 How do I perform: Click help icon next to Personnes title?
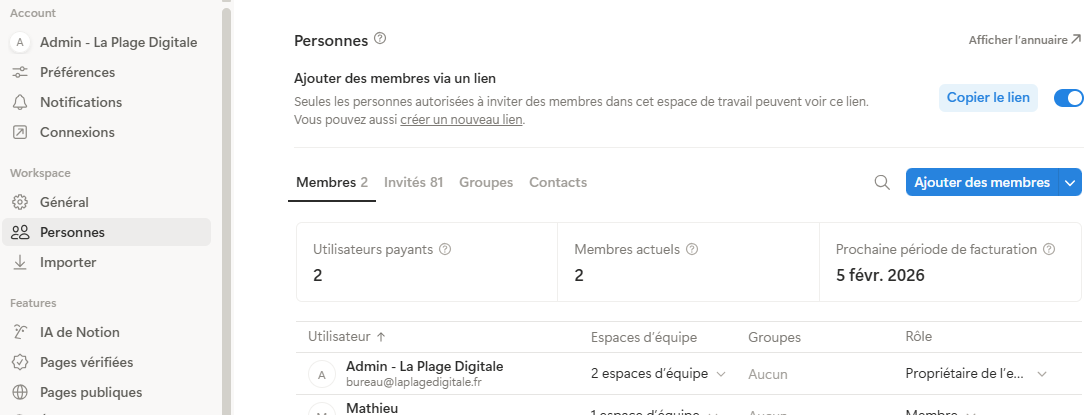pyautogui.click(x=380, y=40)
